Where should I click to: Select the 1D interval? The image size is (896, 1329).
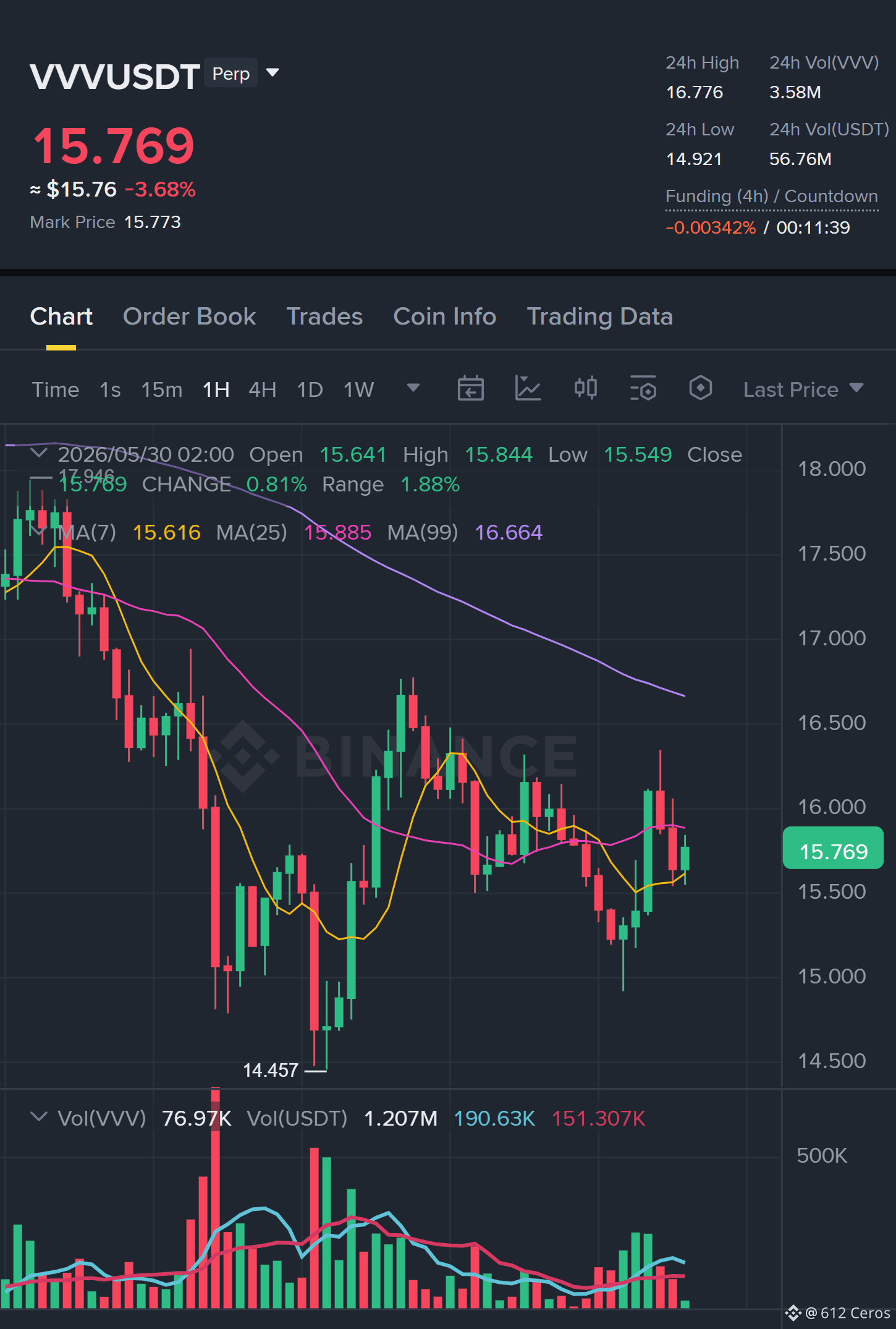(310, 389)
